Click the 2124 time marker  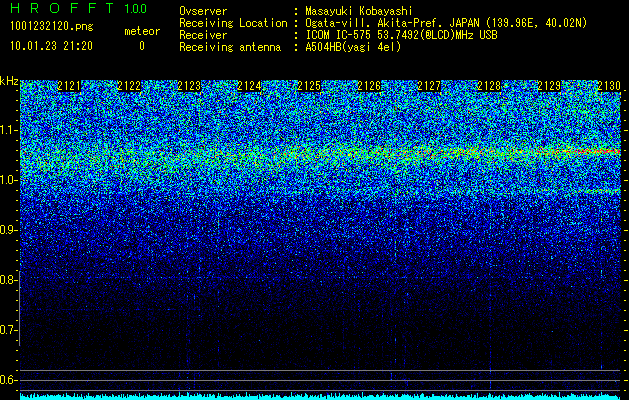coord(249,86)
